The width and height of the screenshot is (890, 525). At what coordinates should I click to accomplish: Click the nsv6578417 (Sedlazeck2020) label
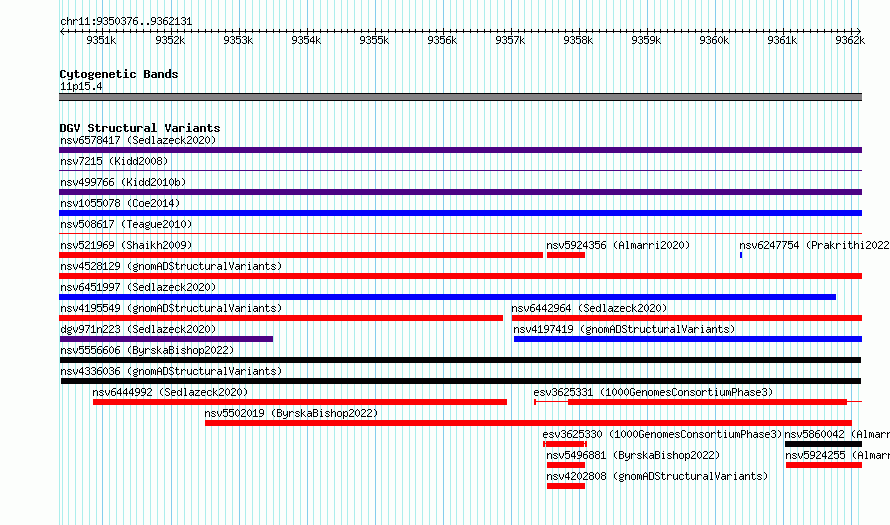138,140
